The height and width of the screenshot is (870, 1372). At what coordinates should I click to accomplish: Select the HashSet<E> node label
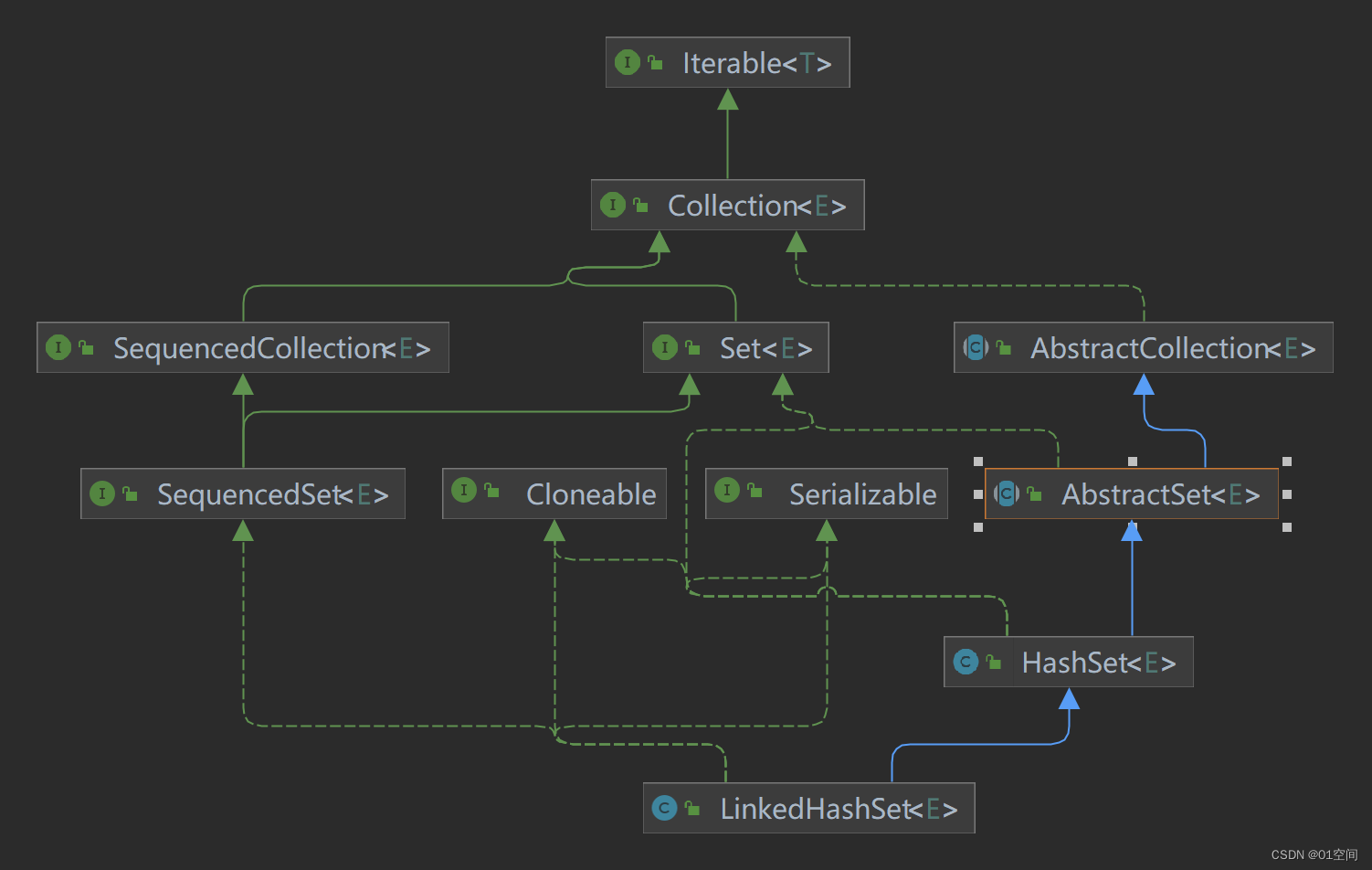point(1099,663)
